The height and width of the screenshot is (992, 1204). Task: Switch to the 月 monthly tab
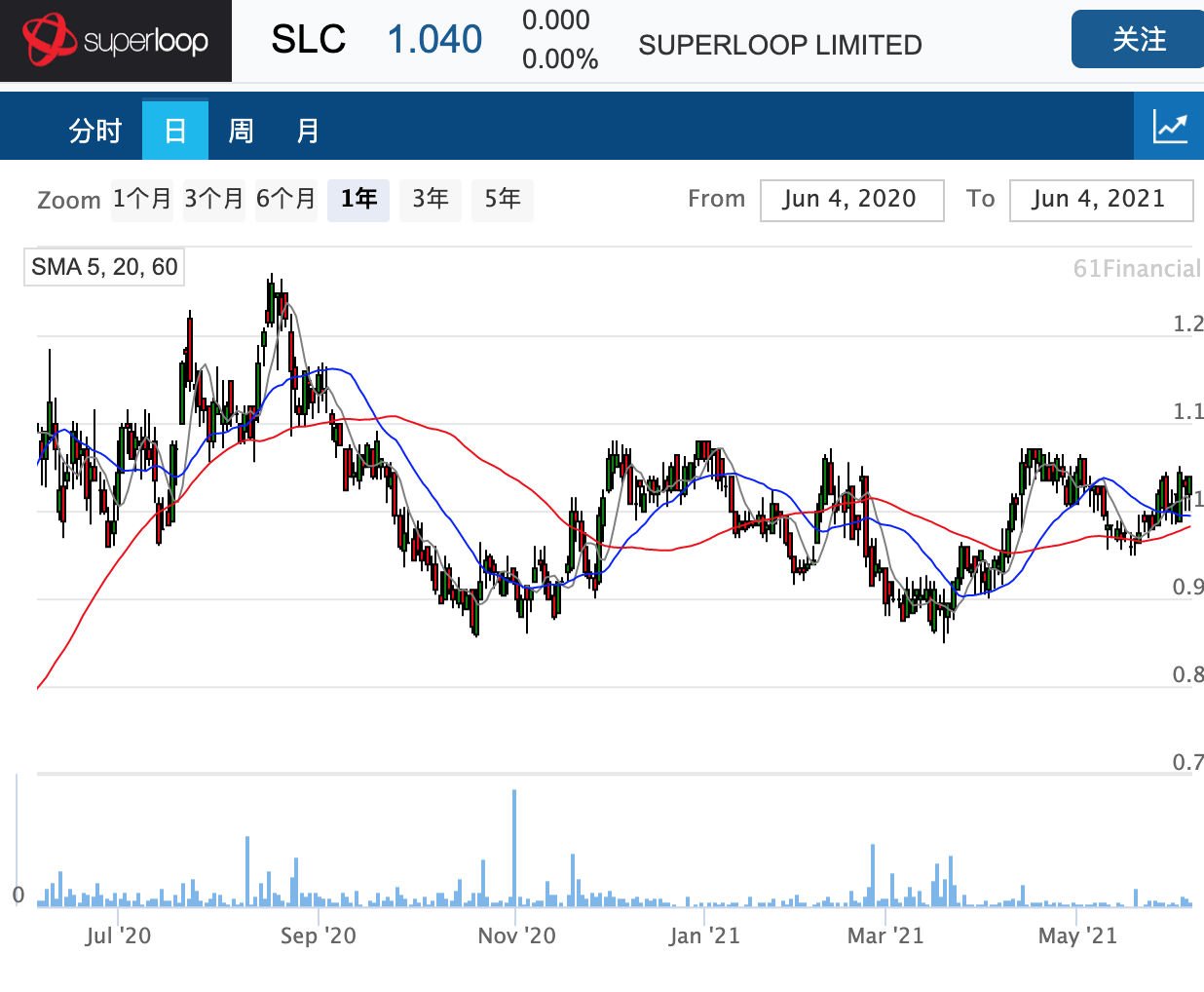click(308, 131)
